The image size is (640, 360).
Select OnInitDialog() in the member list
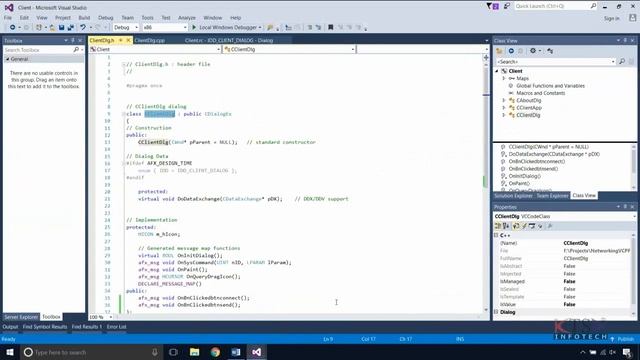tap(524, 176)
